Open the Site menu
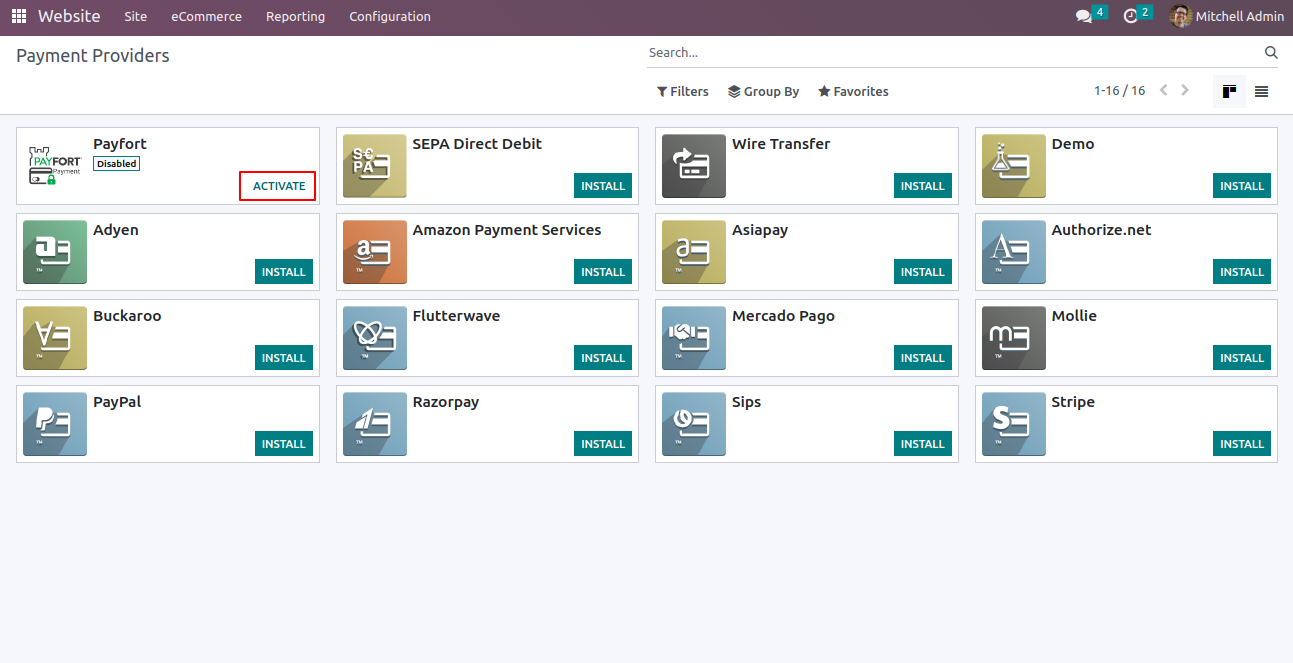Viewport: 1293px width, 663px height. pos(136,16)
